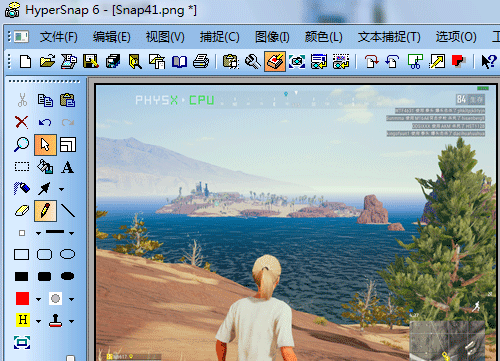500x361 pixels.
Task: Expand the stamp tool dropdown arrow
Action: pyautogui.click(x=72, y=321)
